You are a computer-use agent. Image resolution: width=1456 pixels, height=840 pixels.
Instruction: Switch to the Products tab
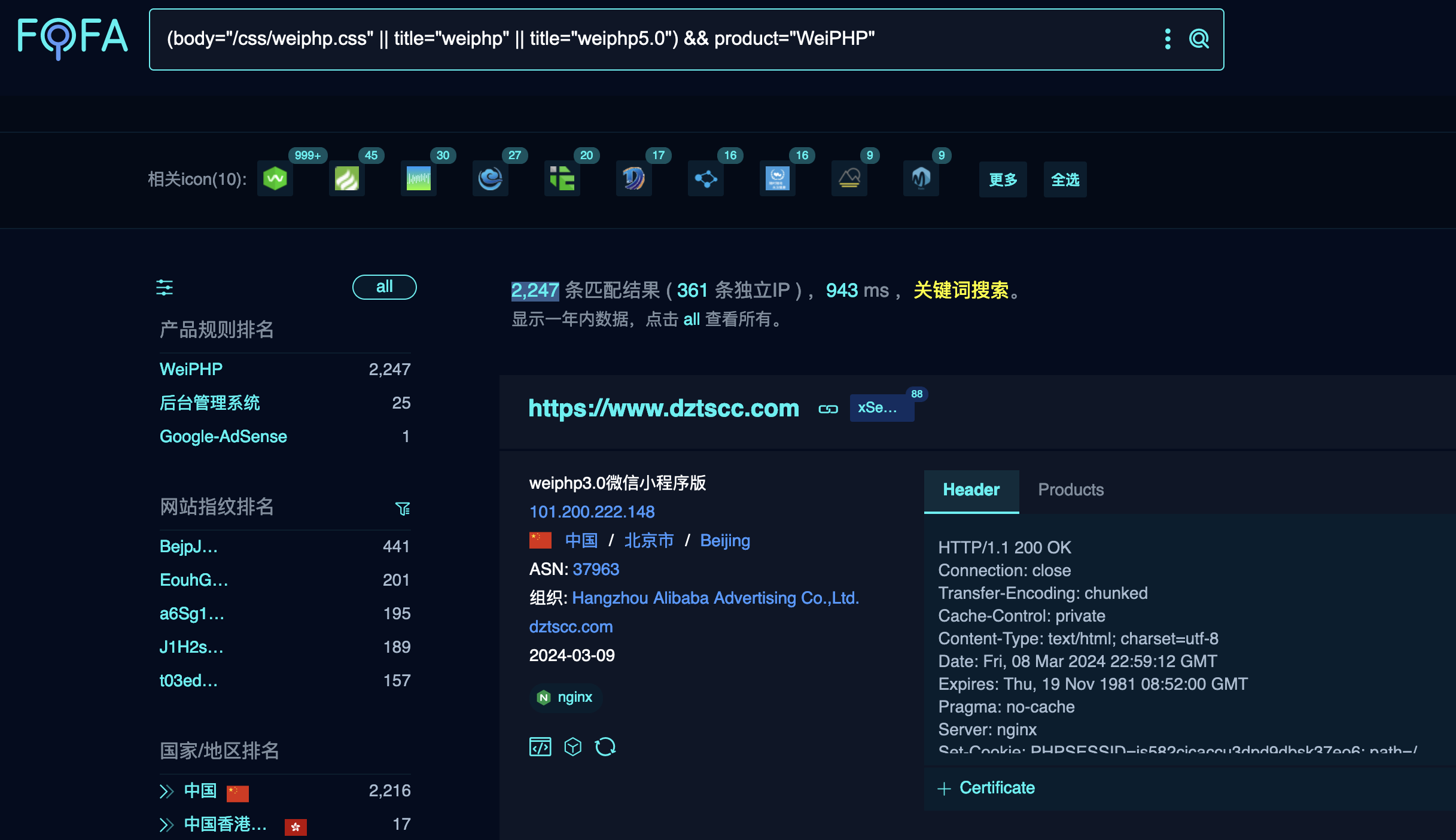pos(1070,489)
